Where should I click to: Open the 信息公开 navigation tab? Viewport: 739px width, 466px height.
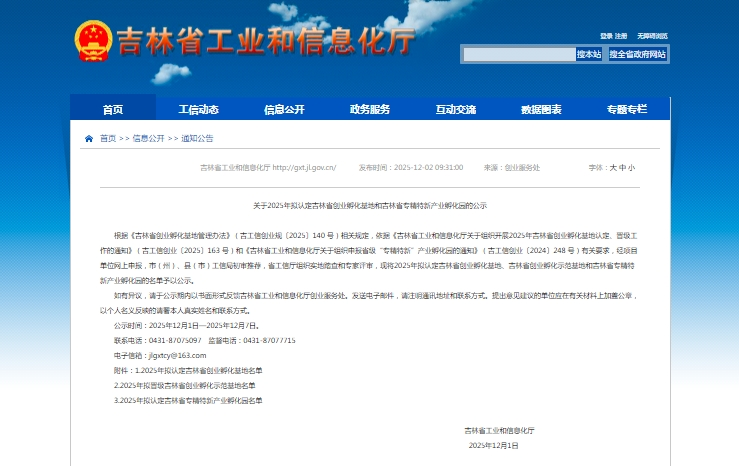[284, 109]
